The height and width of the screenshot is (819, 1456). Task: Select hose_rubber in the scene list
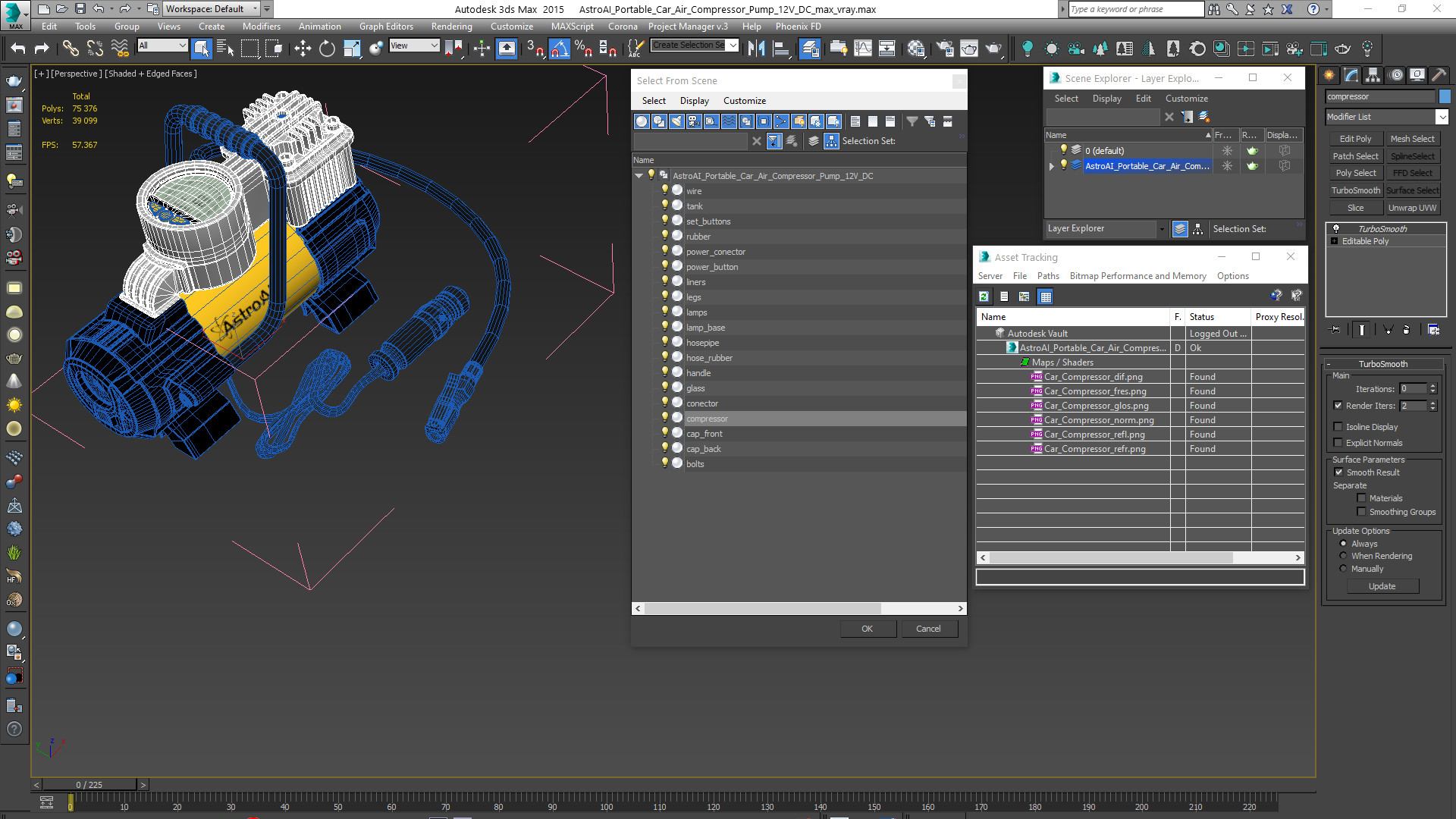pyautogui.click(x=709, y=358)
